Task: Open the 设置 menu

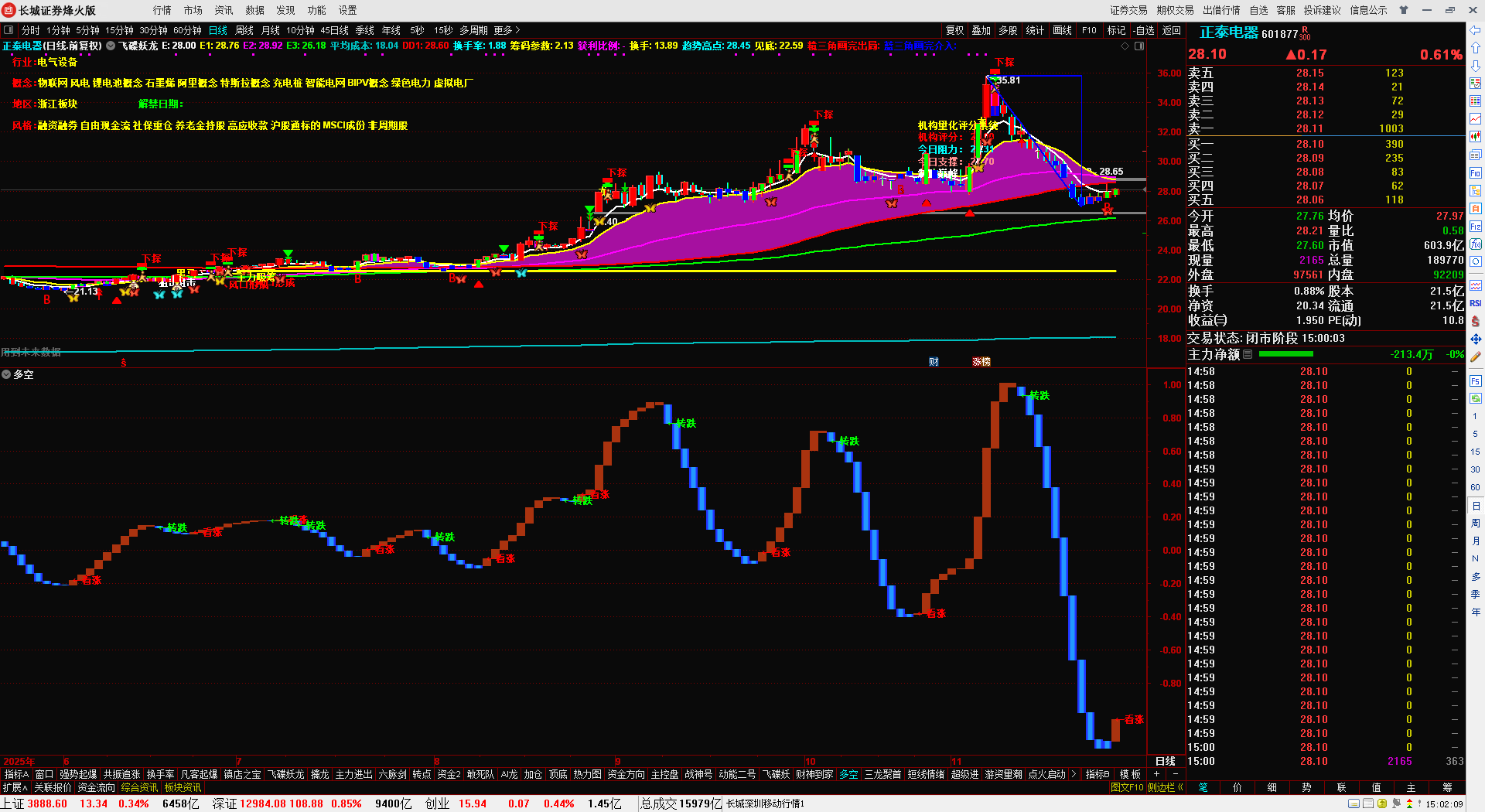Action: [x=348, y=10]
